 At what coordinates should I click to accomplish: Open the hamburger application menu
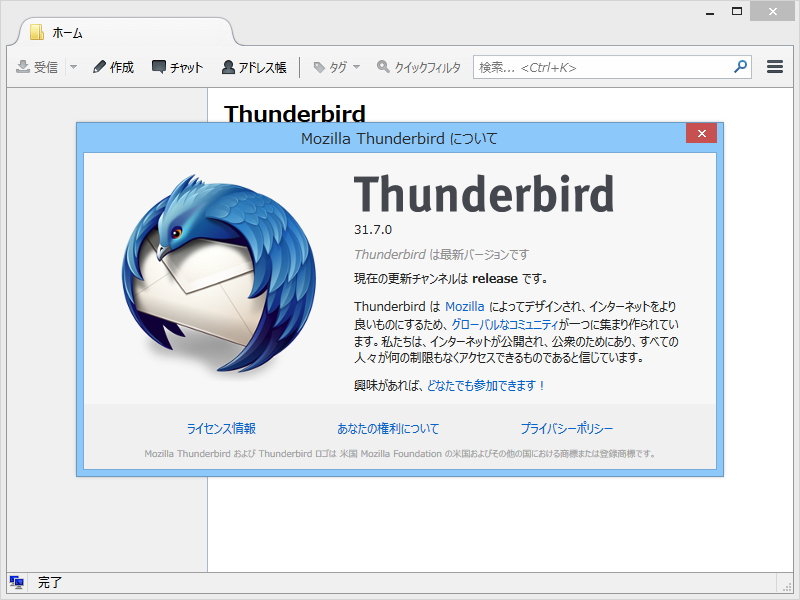774,66
